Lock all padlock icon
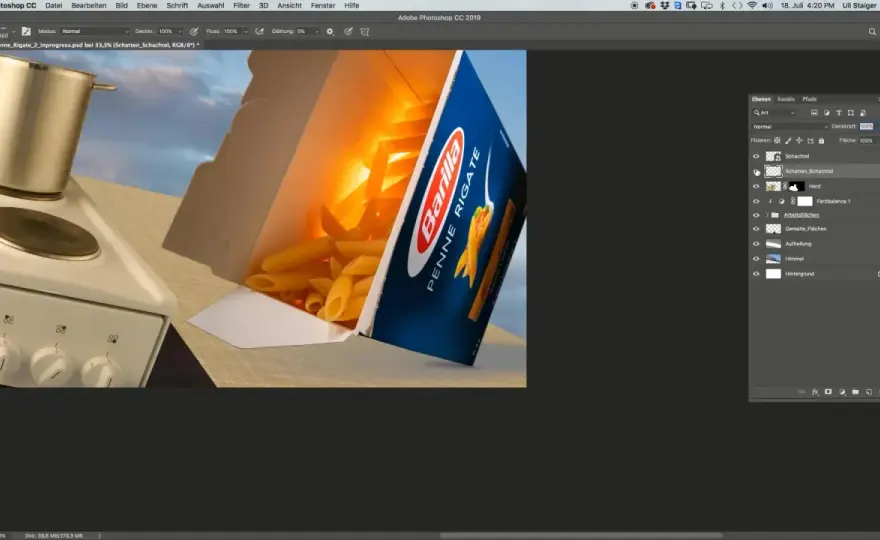The width and height of the screenshot is (880, 540). [x=822, y=140]
